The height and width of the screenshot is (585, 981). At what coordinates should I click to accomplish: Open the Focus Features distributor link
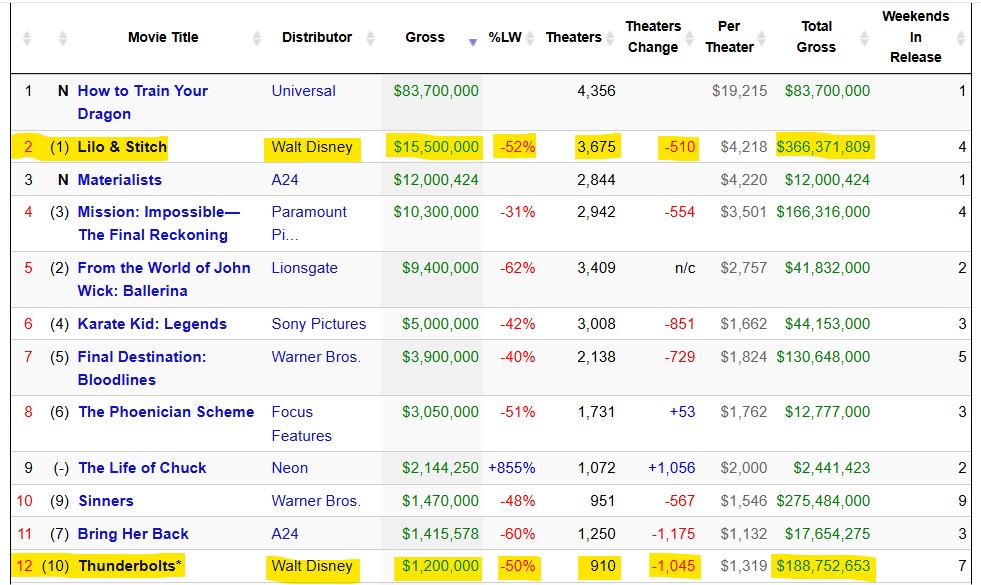tap(302, 424)
